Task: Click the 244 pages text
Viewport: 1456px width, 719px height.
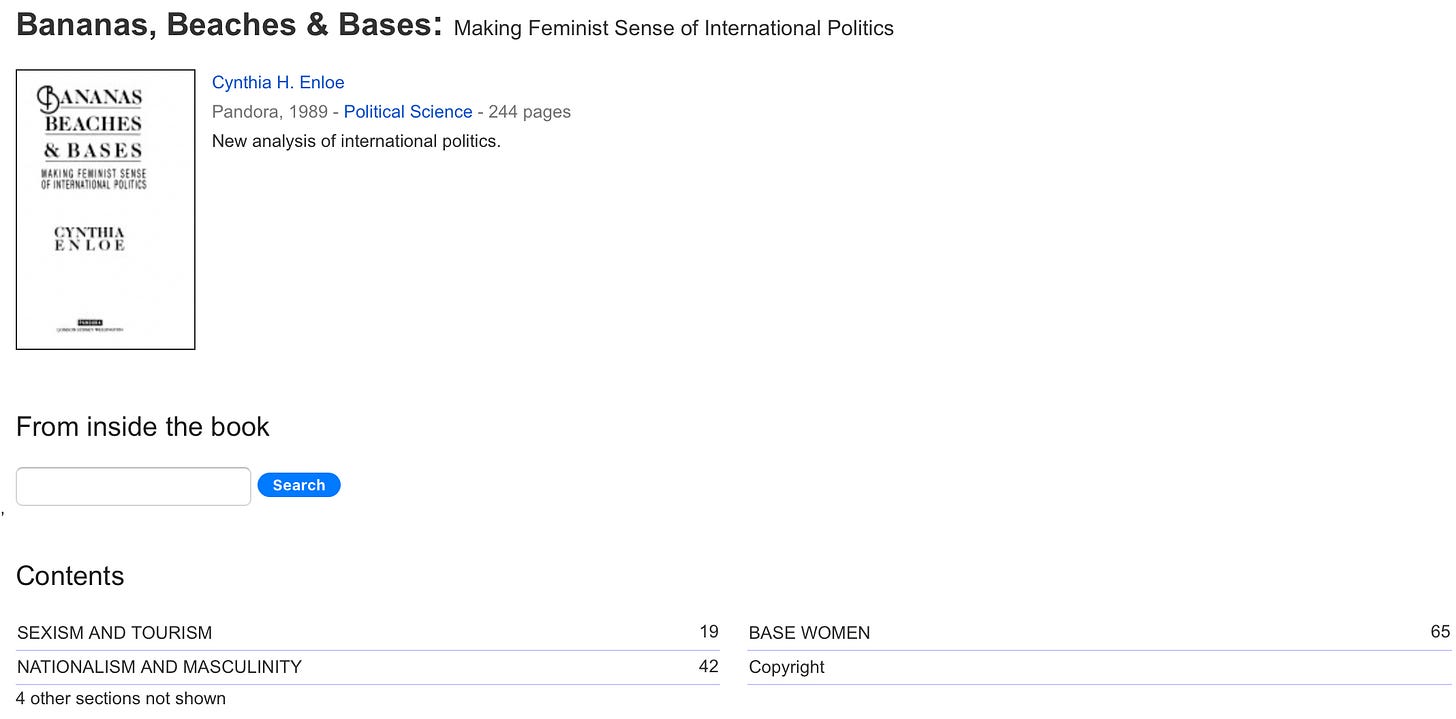Action: coord(530,112)
